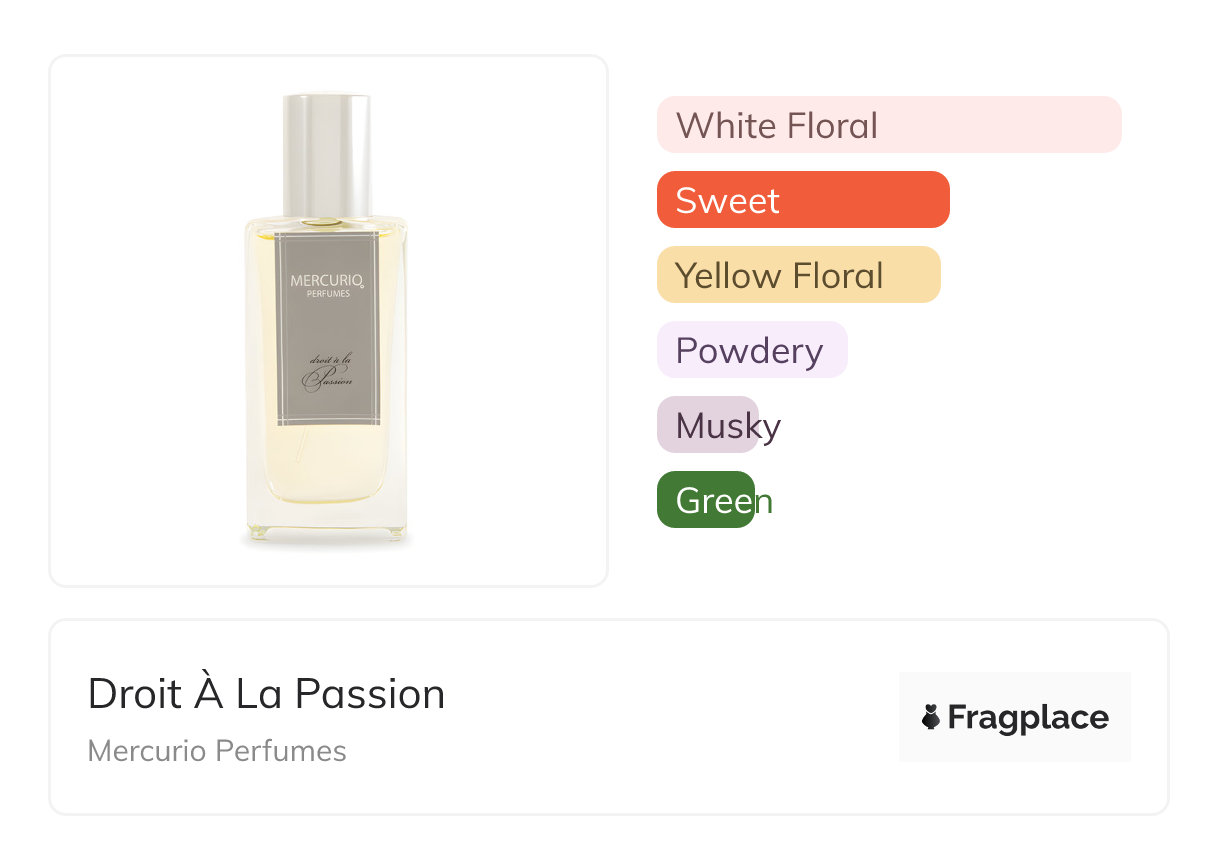Click the cursive Passion script on bottle
1218x864 pixels.
pyautogui.click(x=330, y=381)
